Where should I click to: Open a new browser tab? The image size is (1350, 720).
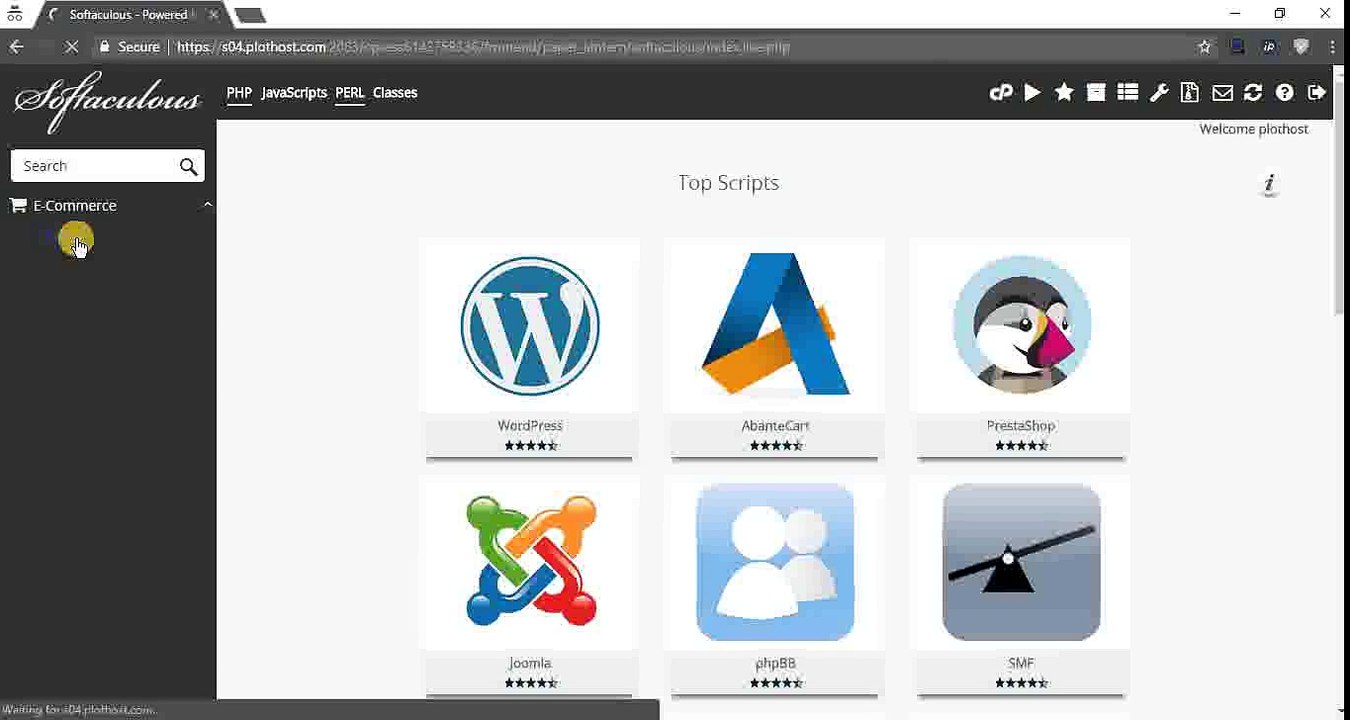(250, 15)
